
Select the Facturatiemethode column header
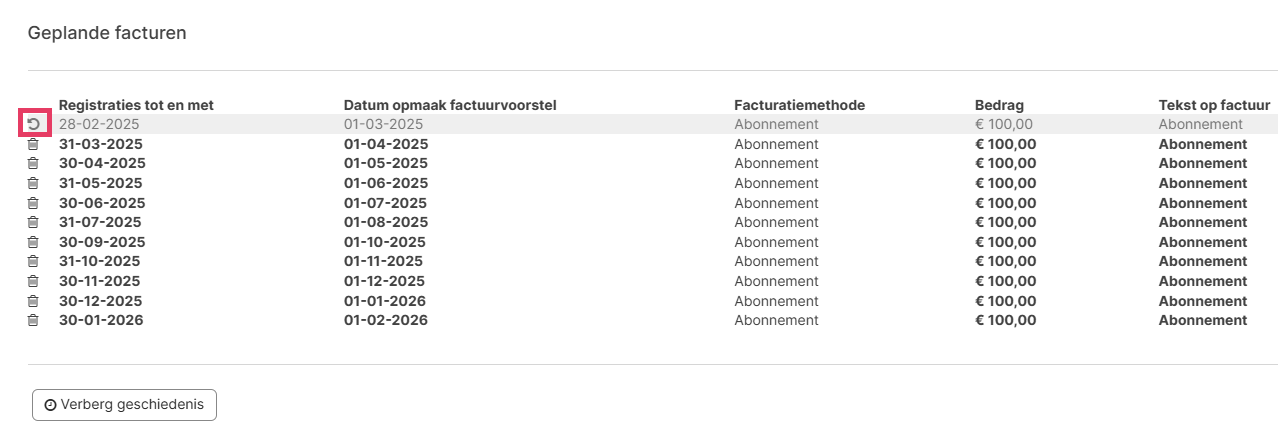[x=799, y=105]
